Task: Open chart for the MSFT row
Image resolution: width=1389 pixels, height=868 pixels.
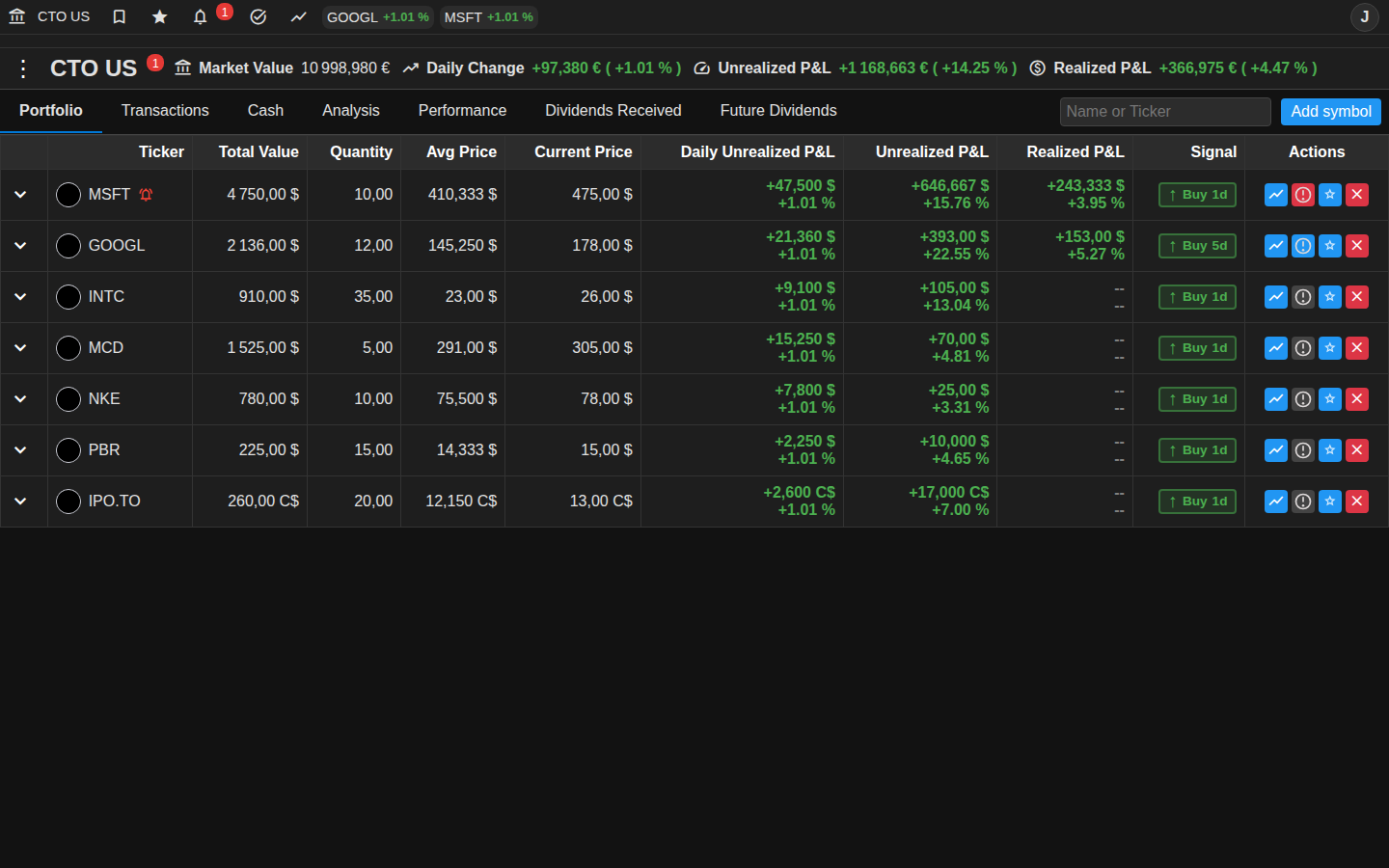Action: 1275,195
